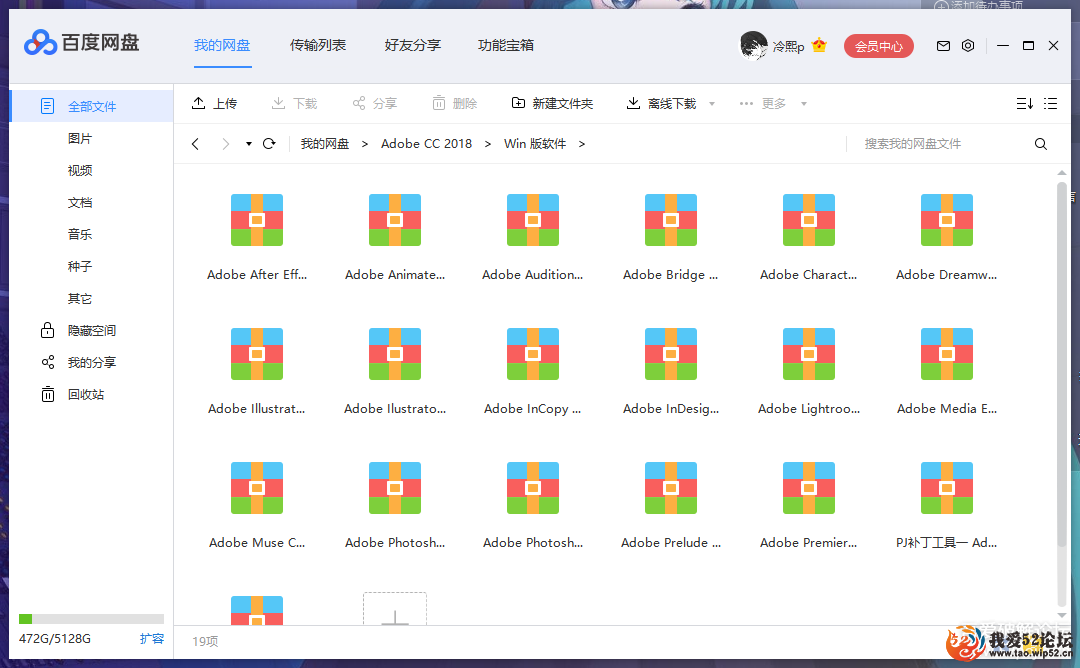
Task: Click the 分享 share button
Action: (x=375, y=103)
